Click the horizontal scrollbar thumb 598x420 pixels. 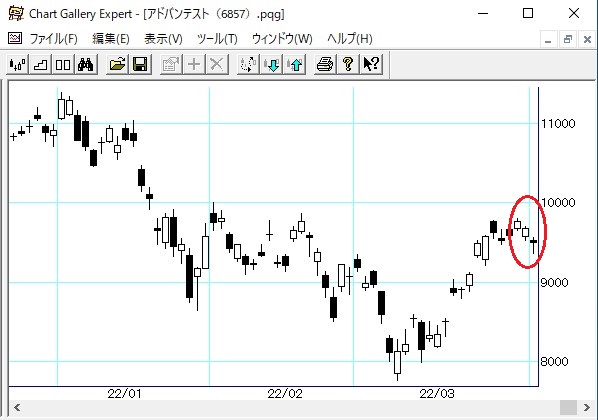click(568, 407)
